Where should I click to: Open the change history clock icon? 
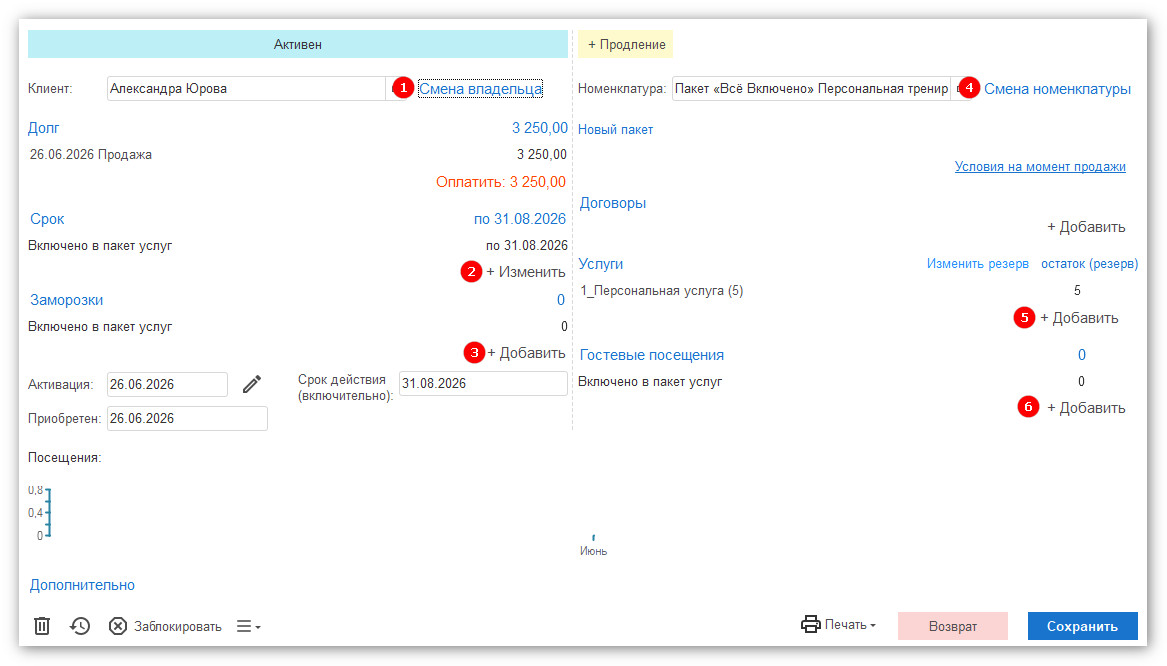pos(80,626)
